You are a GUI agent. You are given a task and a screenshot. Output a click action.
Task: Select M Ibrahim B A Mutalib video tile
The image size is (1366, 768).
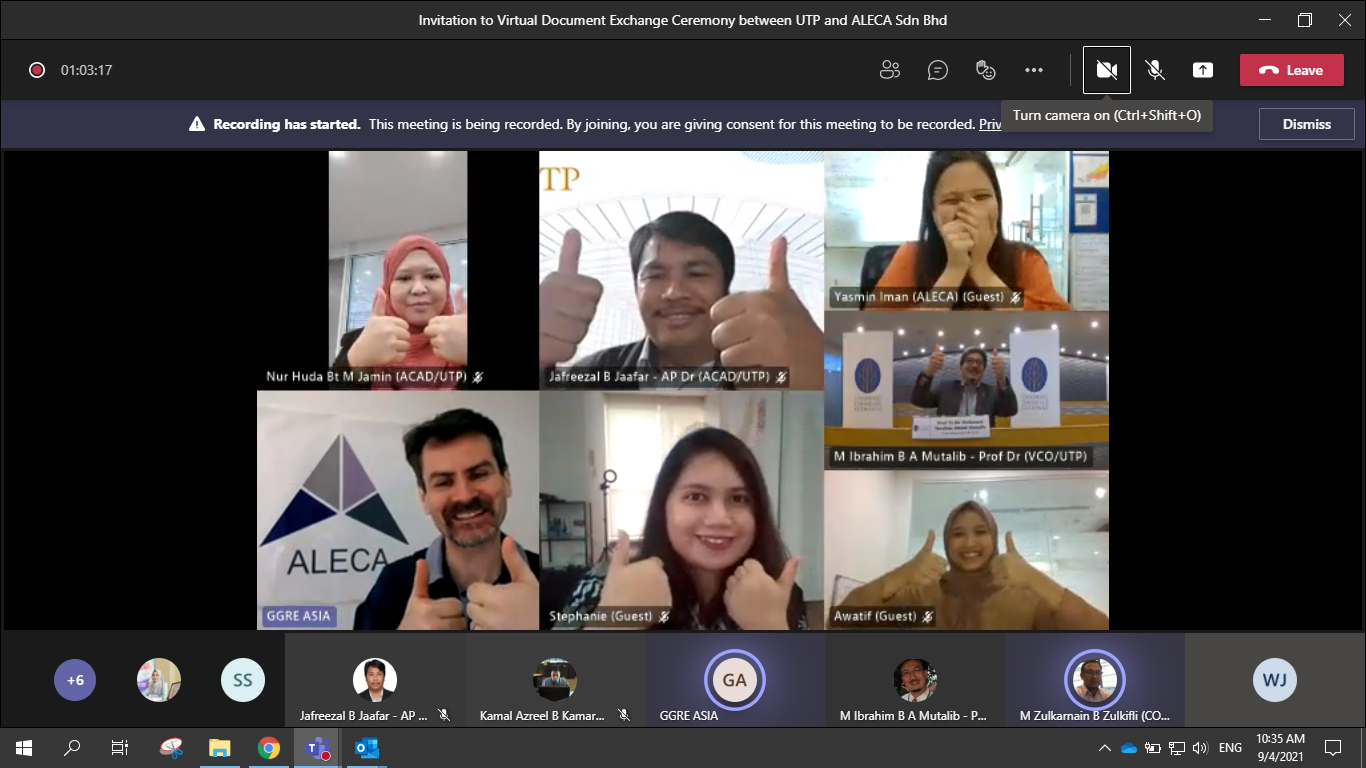pos(967,390)
